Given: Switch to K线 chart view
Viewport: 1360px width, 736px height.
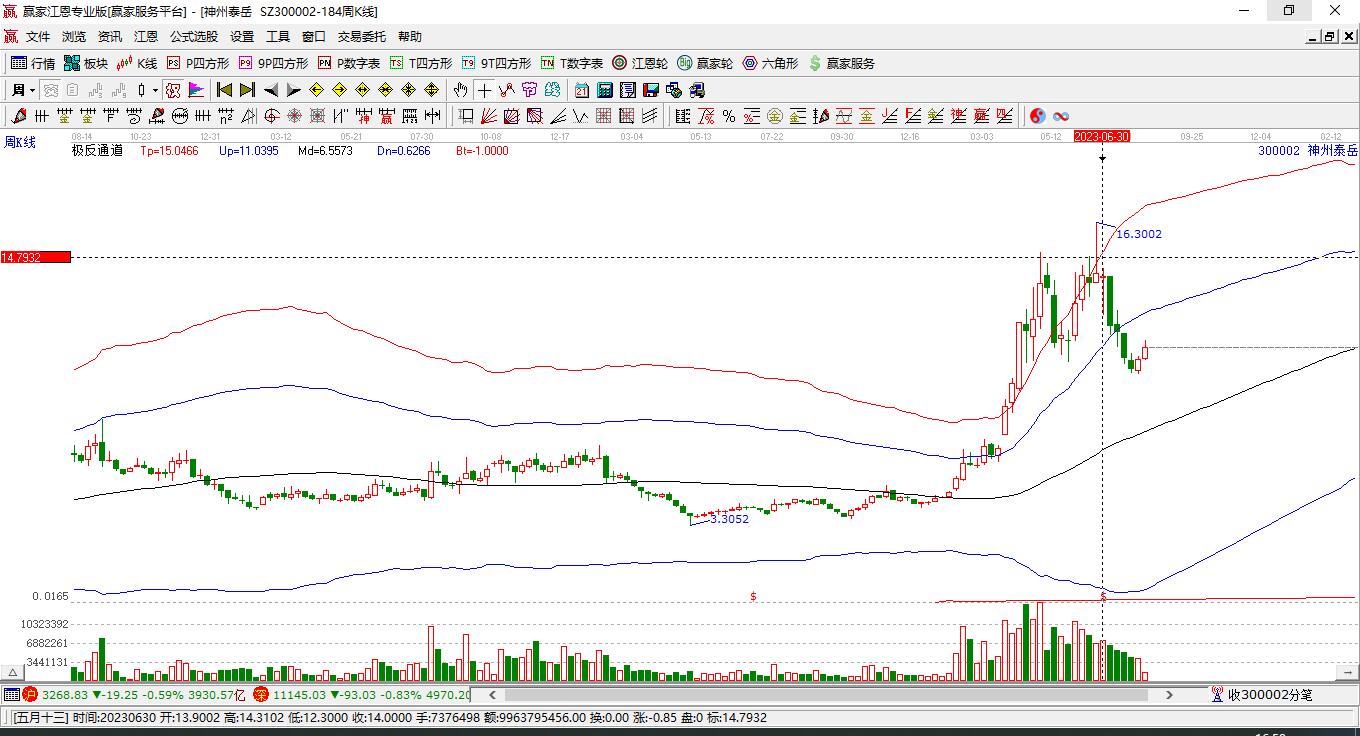Looking at the screenshot, I should [137, 63].
